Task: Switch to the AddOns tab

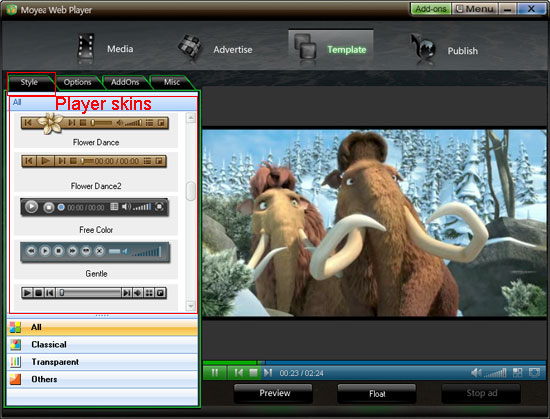Action: (x=125, y=82)
